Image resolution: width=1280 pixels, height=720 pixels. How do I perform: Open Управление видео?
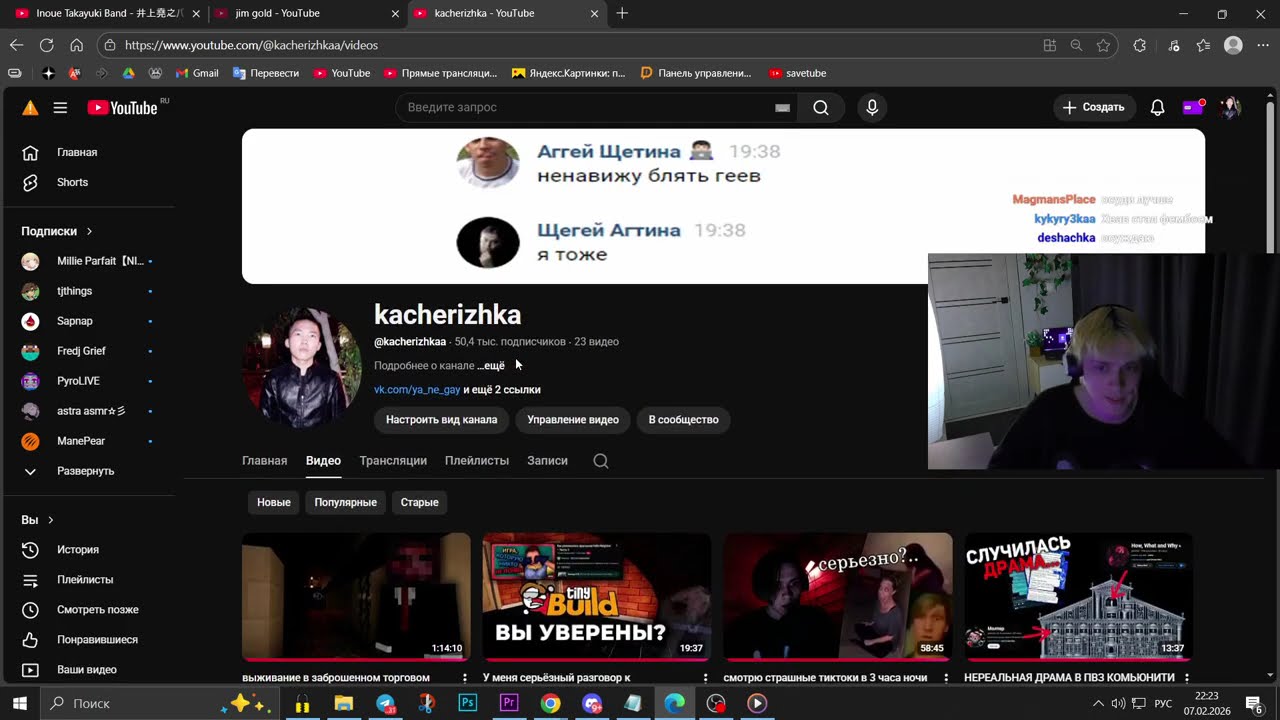(573, 420)
